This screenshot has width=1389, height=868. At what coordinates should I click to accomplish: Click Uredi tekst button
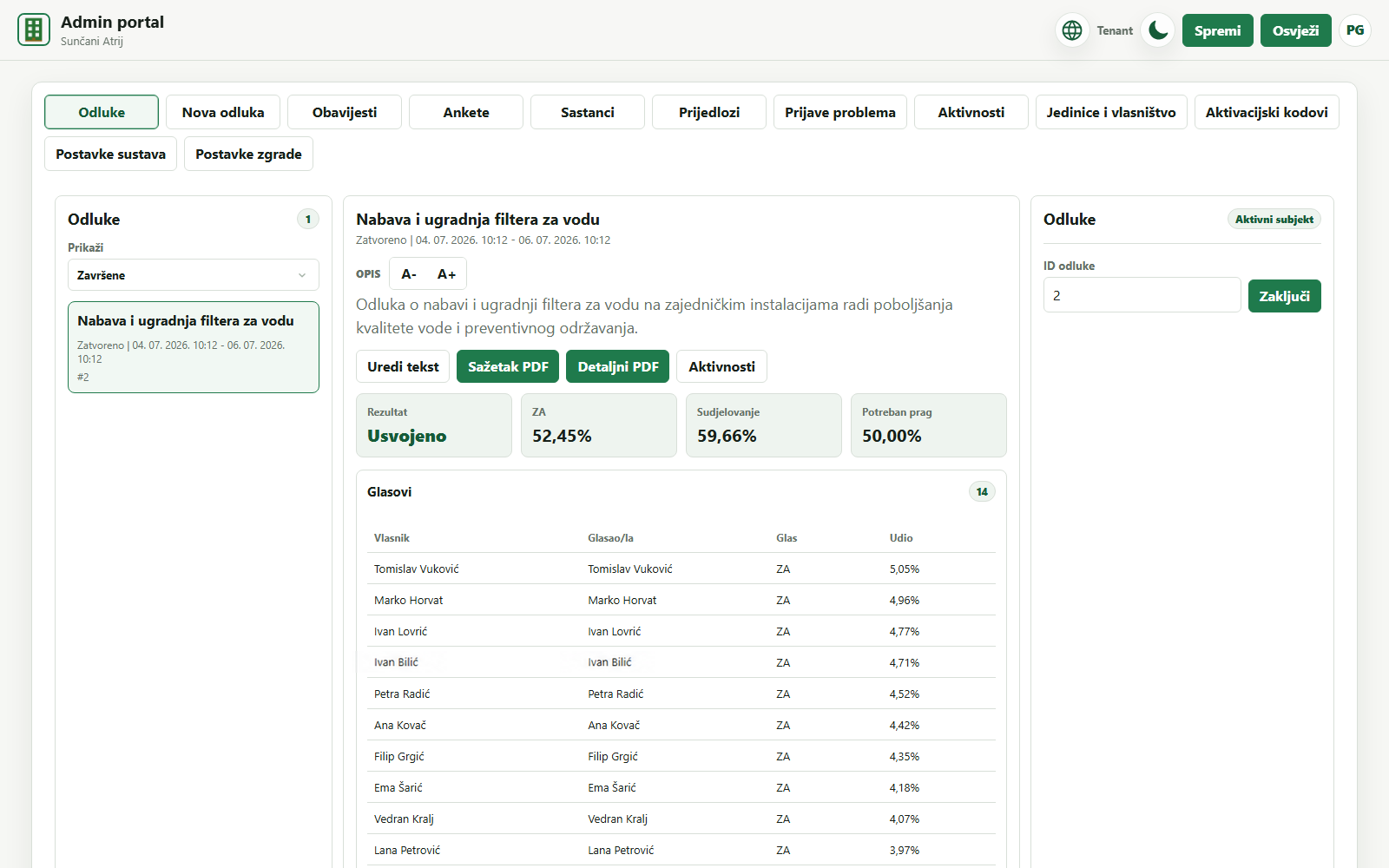click(x=403, y=366)
